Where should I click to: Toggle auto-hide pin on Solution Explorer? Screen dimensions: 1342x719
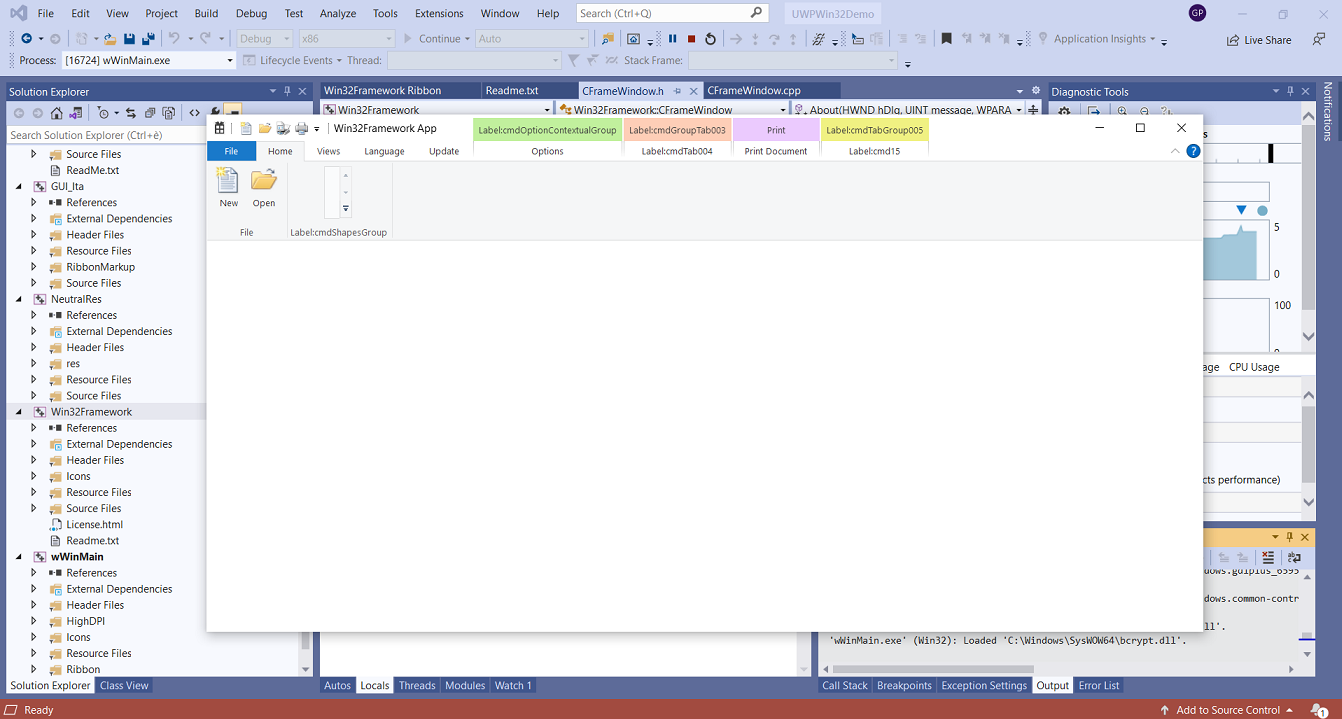[289, 91]
